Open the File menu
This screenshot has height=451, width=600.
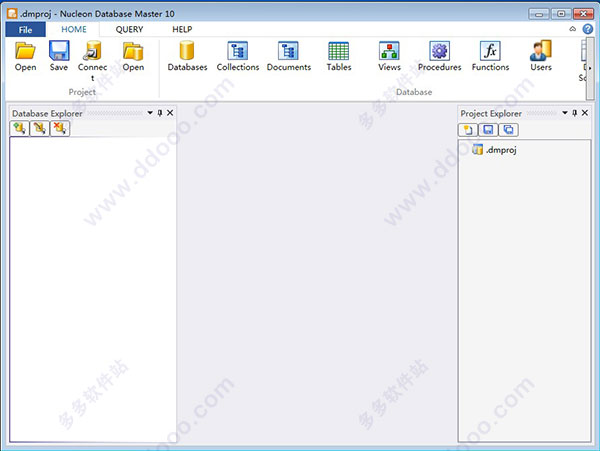pyautogui.click(x=26, y=29)
